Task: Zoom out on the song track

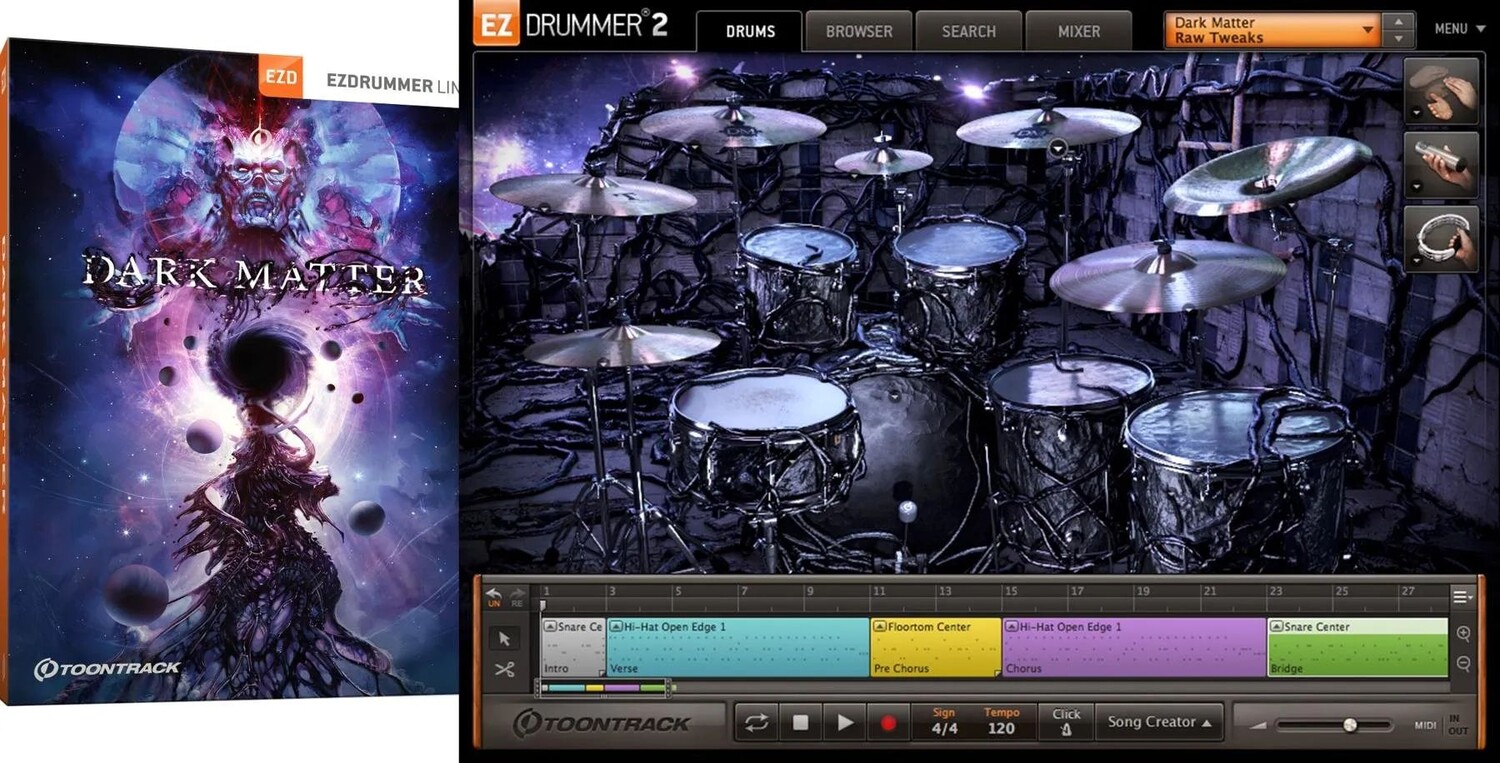Action: pyautogui.click(x=1463, y=664)
